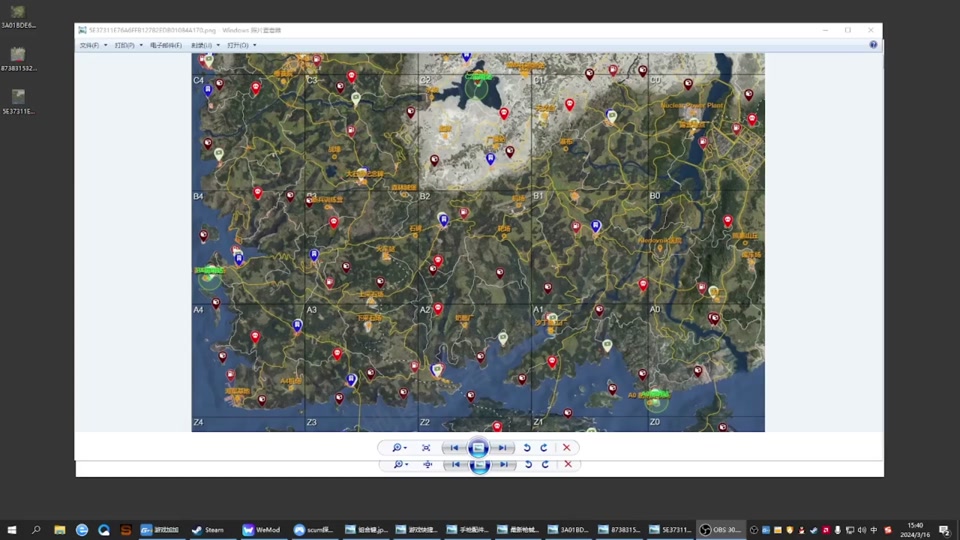The width and height of the screenshot is (960, 540).
Task: Start slideshow with the round center button
Action: [x=479, y=448]
